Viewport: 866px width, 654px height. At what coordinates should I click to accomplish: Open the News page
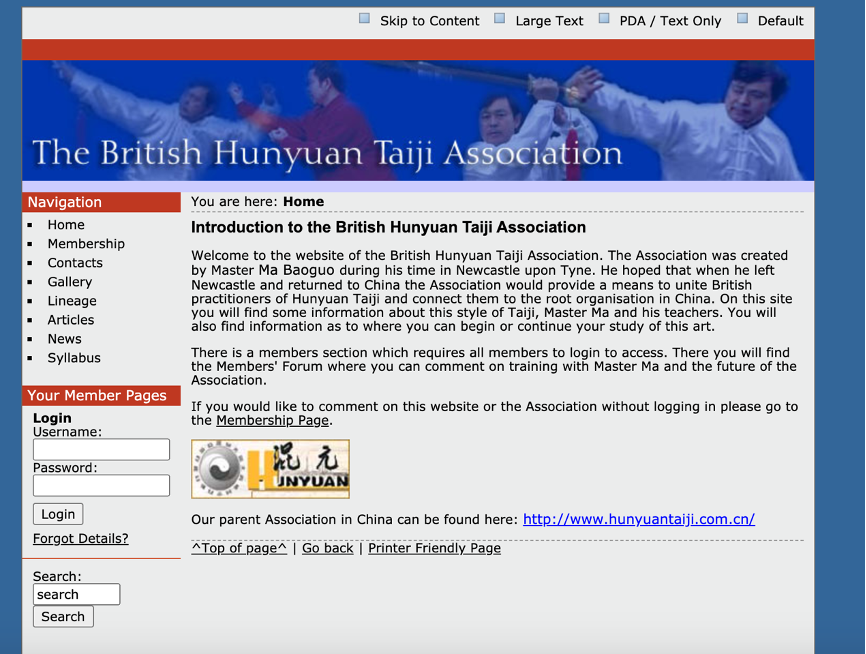click(x=65, y=339)
